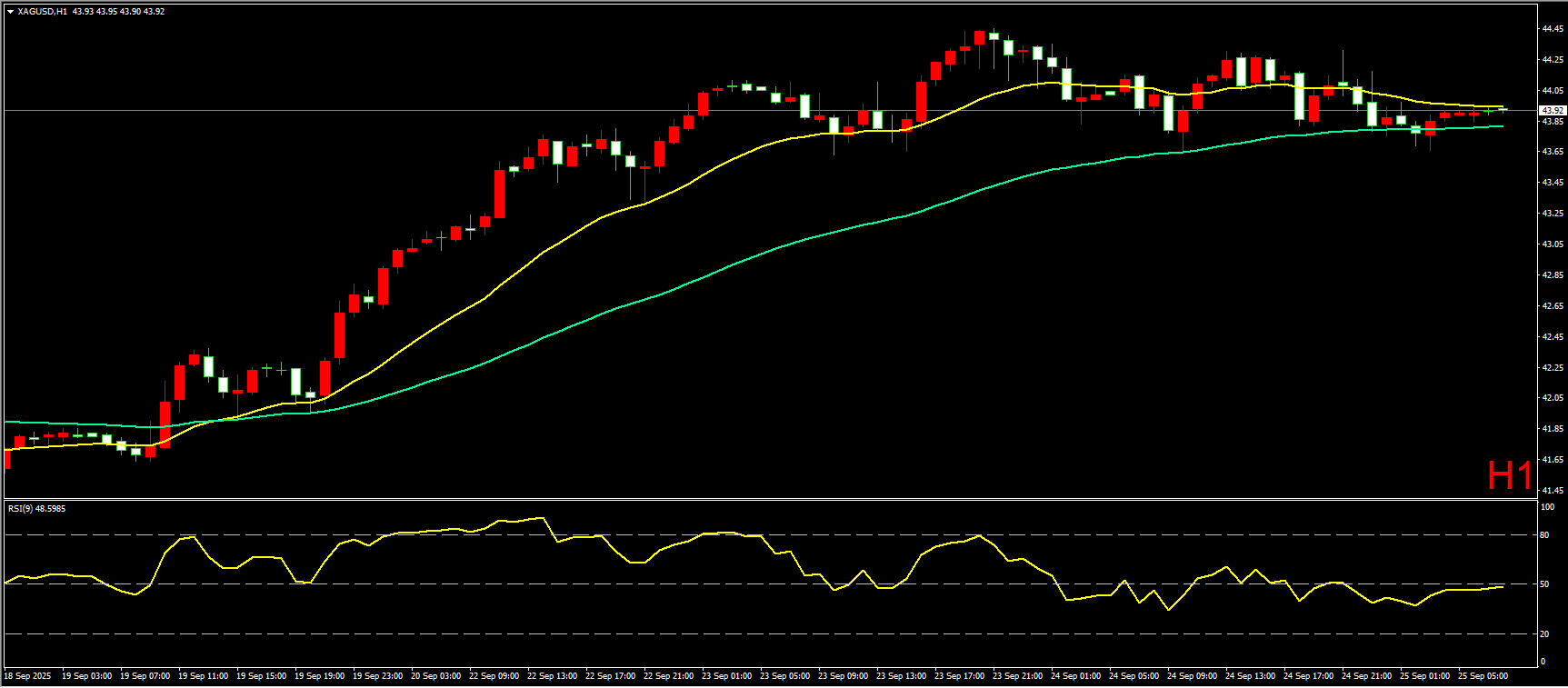Select the 18 Sep 2025 date label
This screenshot has height=688, width=1568.
click(x=29, y=676)
